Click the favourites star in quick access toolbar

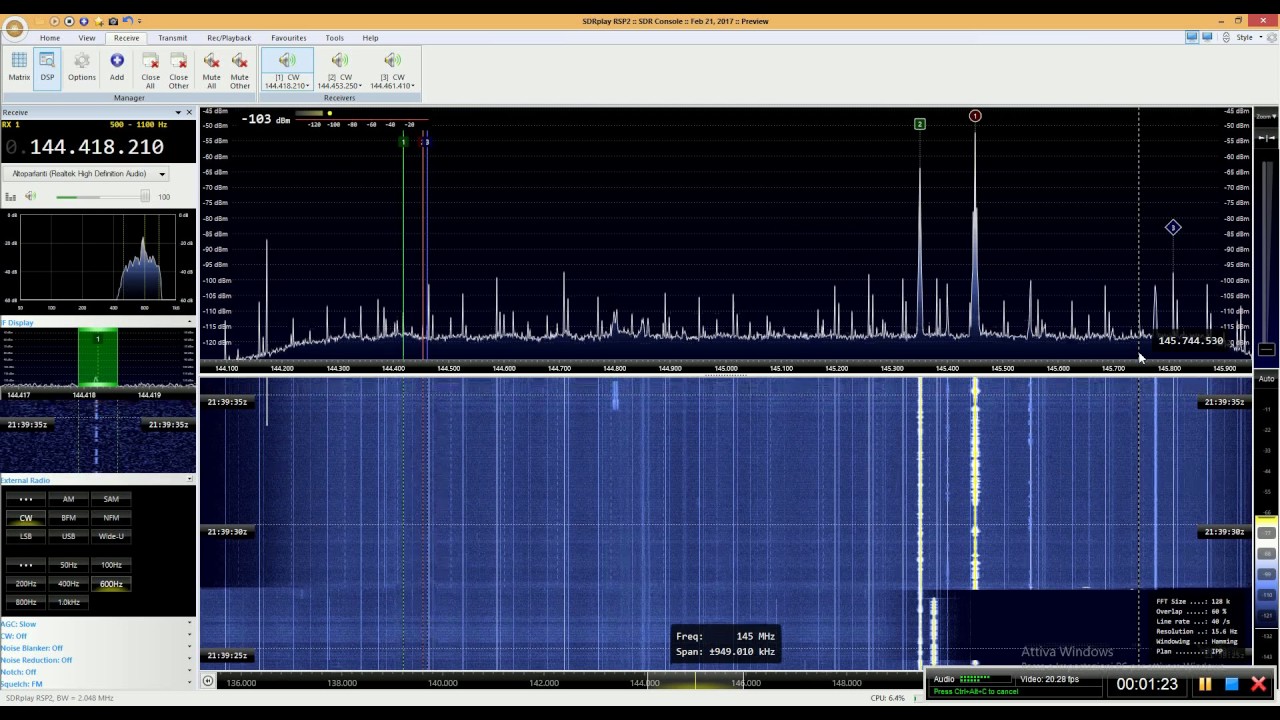(99, 21)
